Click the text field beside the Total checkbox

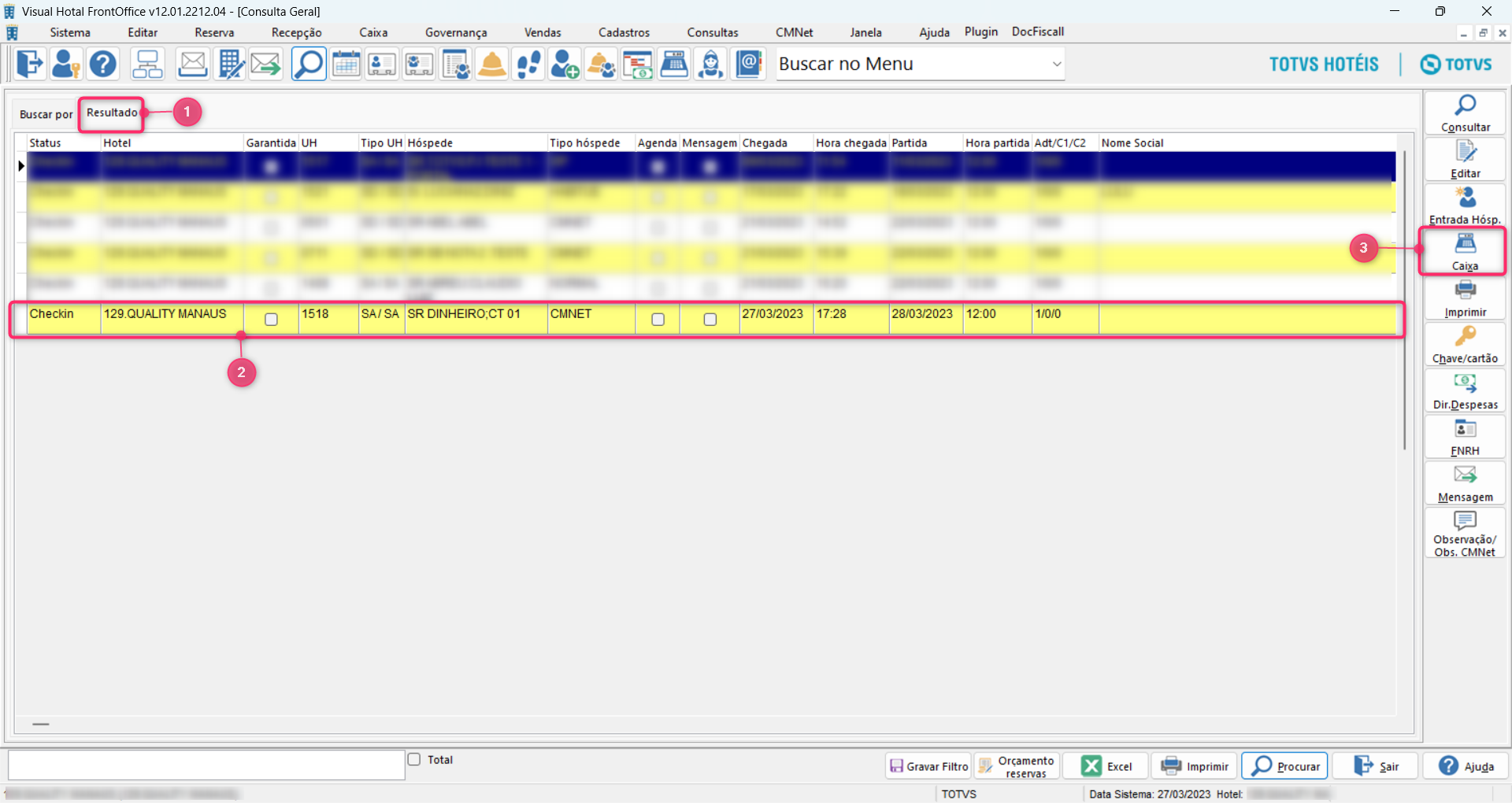(x=206, y=765)
